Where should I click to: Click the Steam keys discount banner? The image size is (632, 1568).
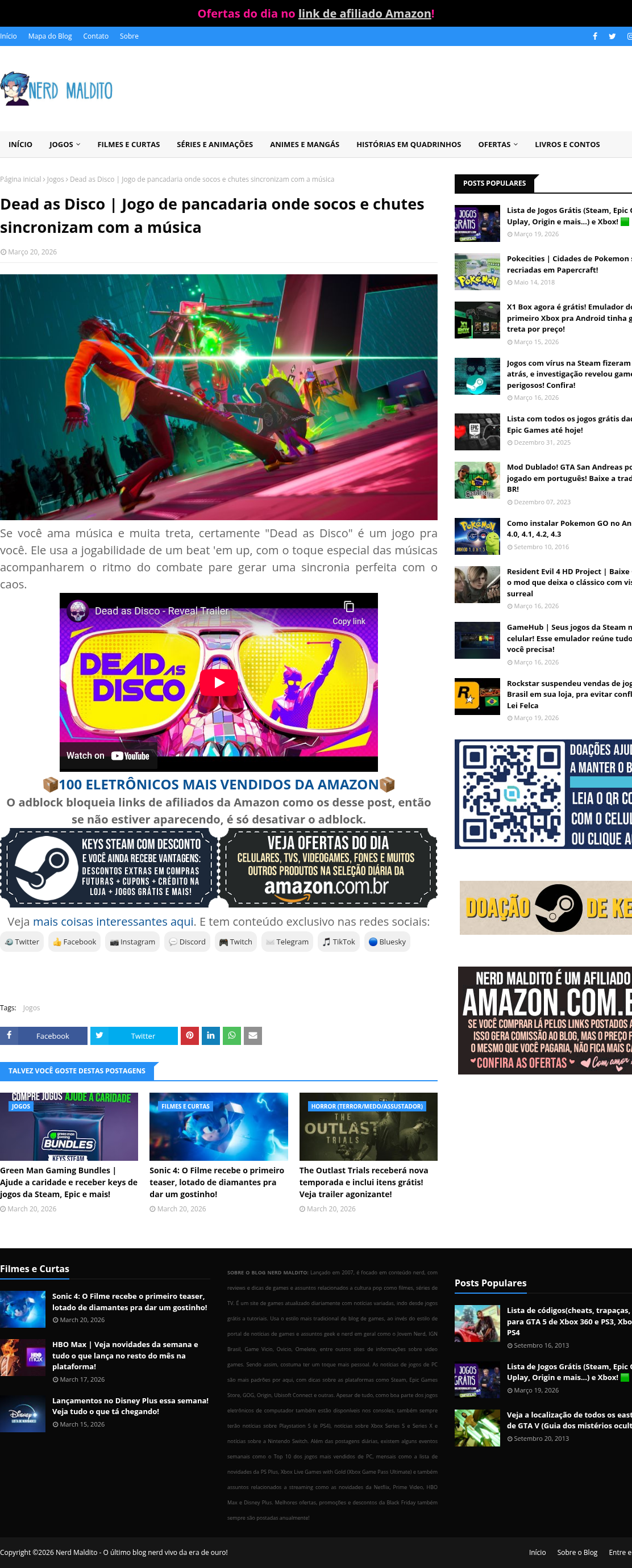[109, 867]
